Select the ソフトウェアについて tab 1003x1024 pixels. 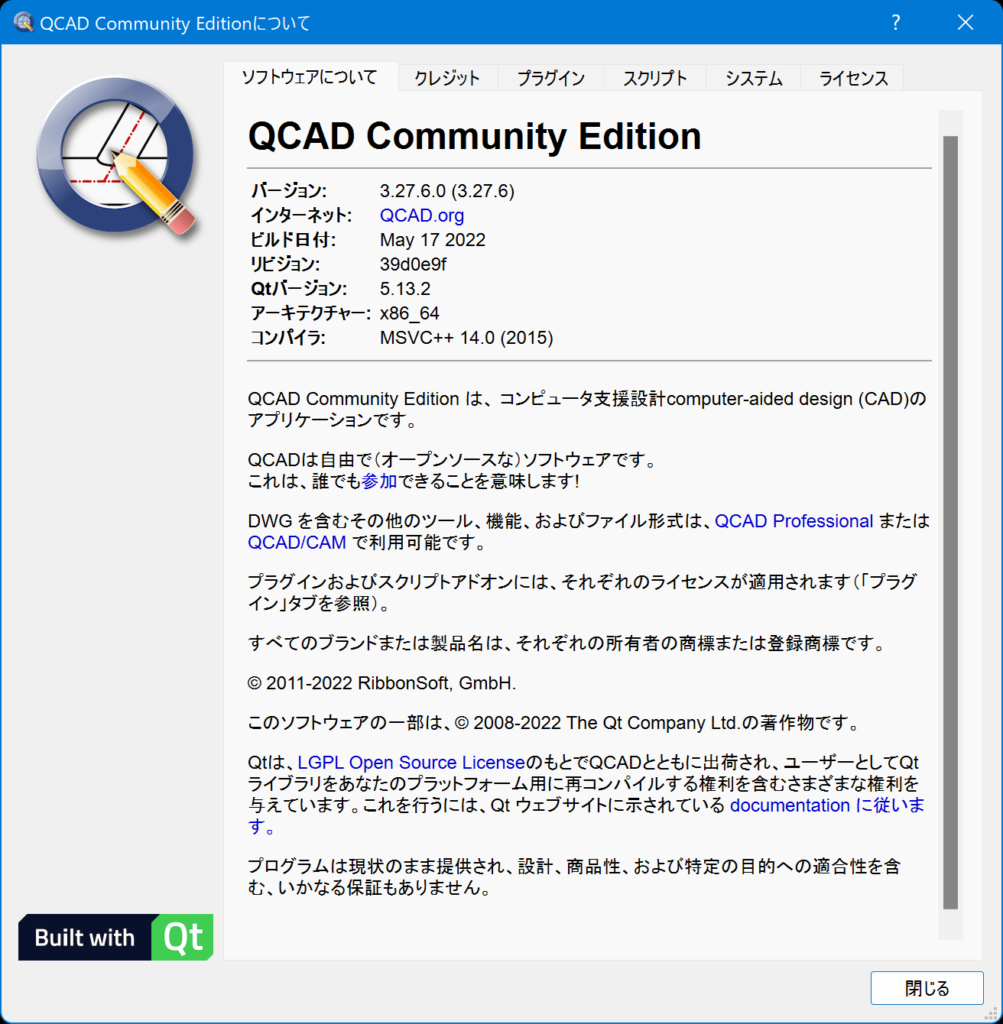click(x=310, y=77)
